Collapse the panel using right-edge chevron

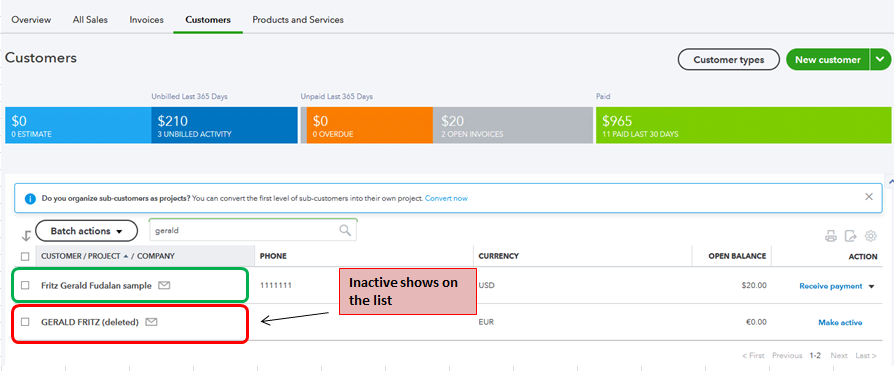point(891,181)
